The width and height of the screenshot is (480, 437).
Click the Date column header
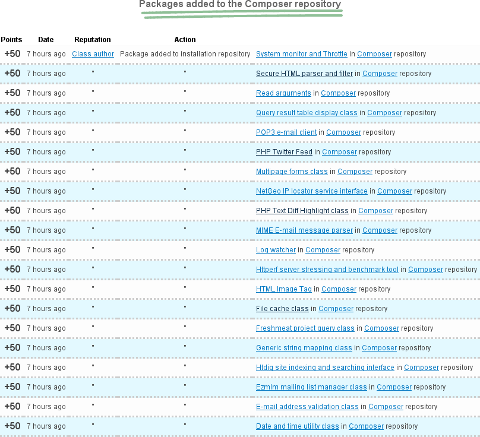[46, 40]
